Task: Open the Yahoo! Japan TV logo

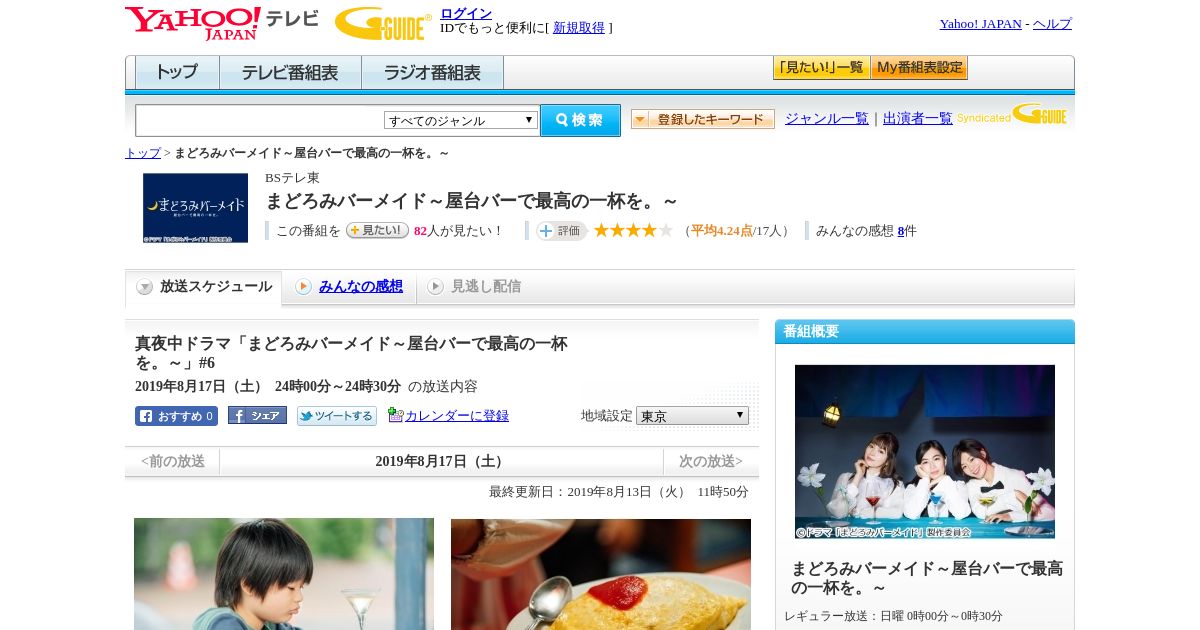Action: 222,23
